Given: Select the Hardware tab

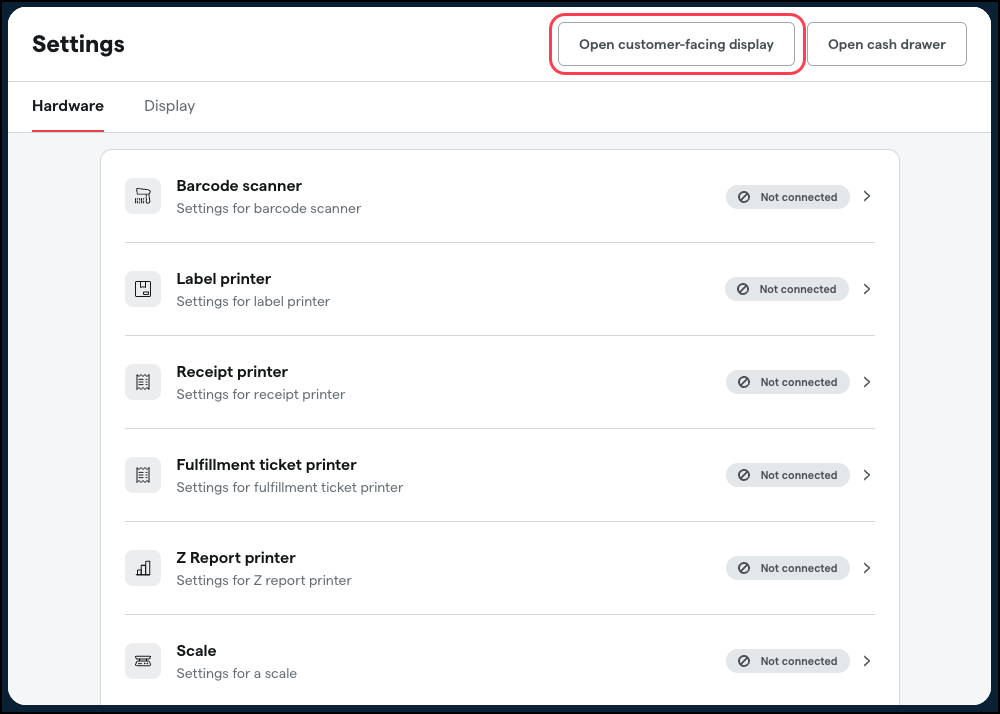Looking at the screenshot, I should tap(67, 106).
